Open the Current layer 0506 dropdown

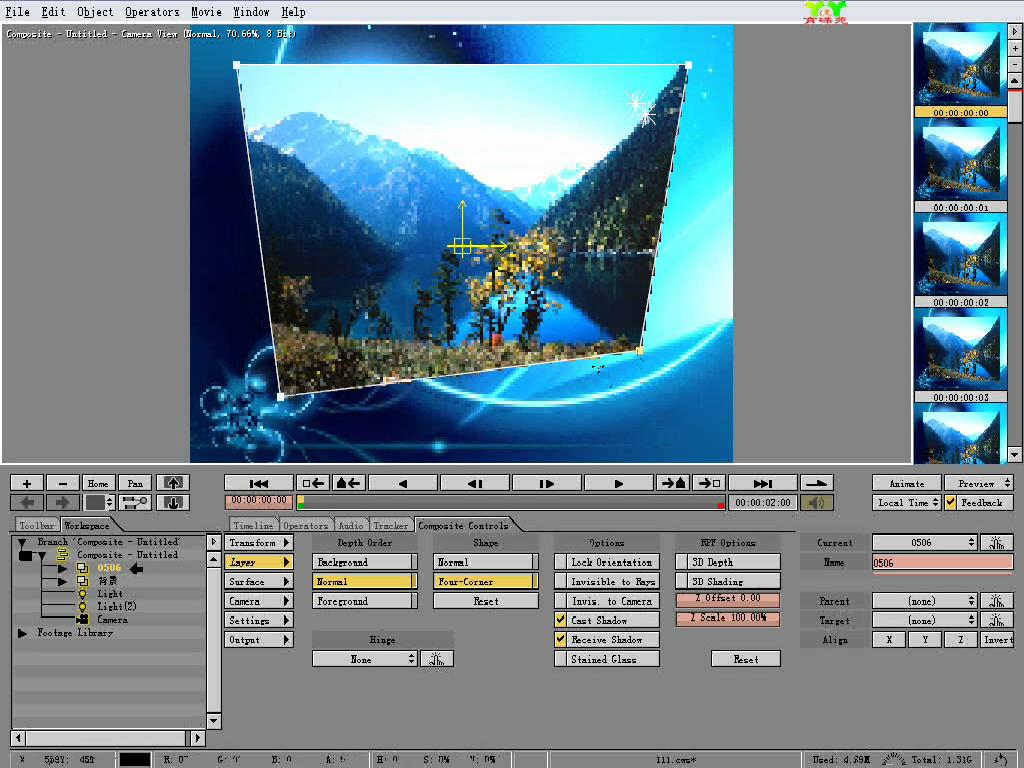click(x=925, y=543)
